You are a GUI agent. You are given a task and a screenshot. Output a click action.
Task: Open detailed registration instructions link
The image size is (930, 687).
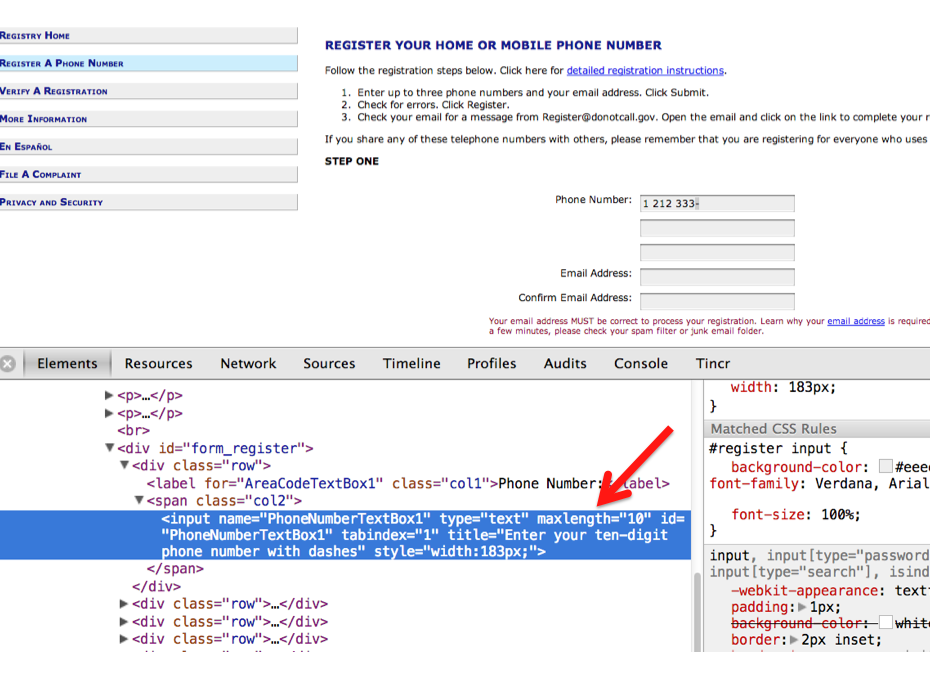coord(645,71)
